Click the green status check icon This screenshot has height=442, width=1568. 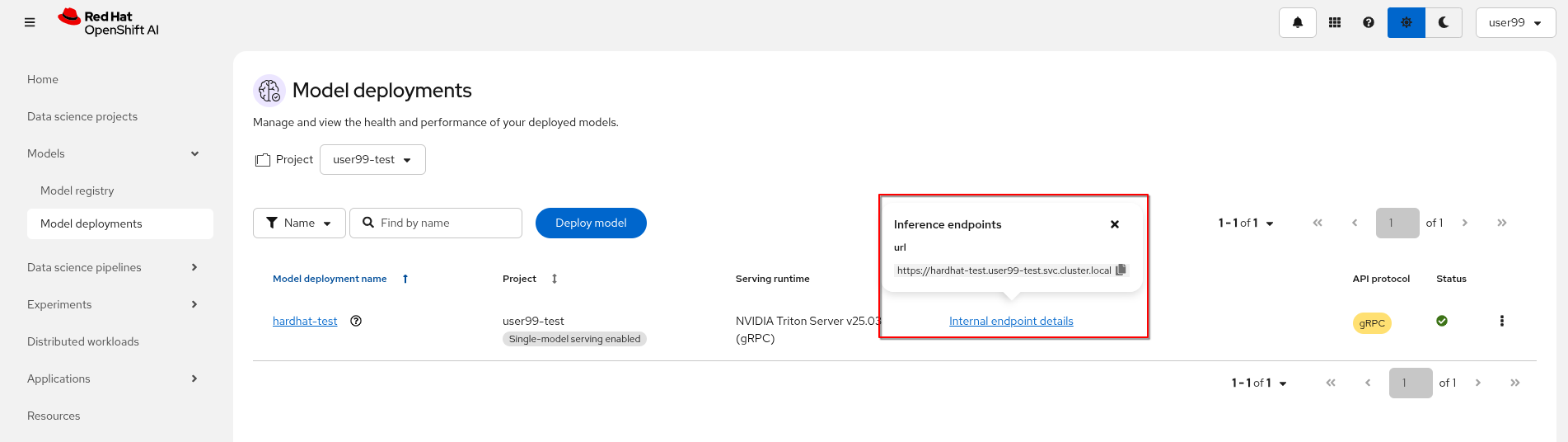[1442, 321]
